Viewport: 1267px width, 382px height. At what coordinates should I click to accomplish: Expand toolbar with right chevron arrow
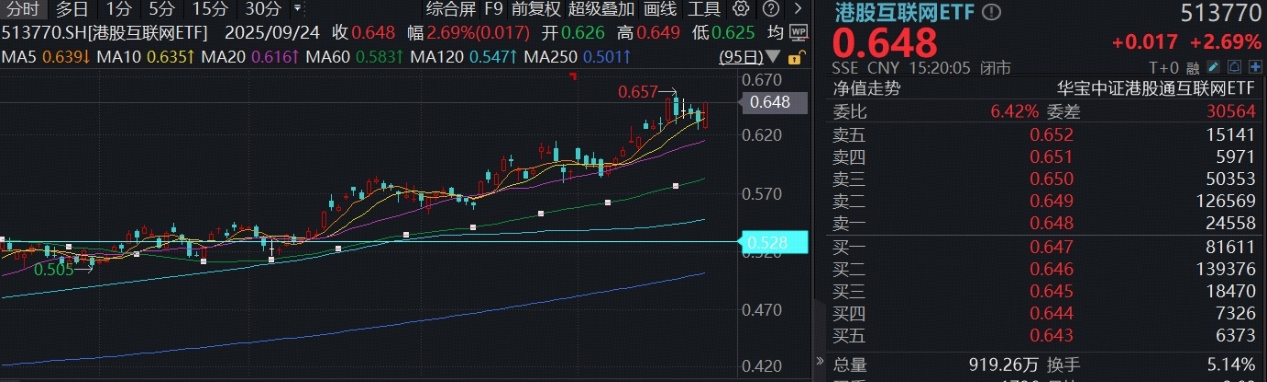click(798, 9)
